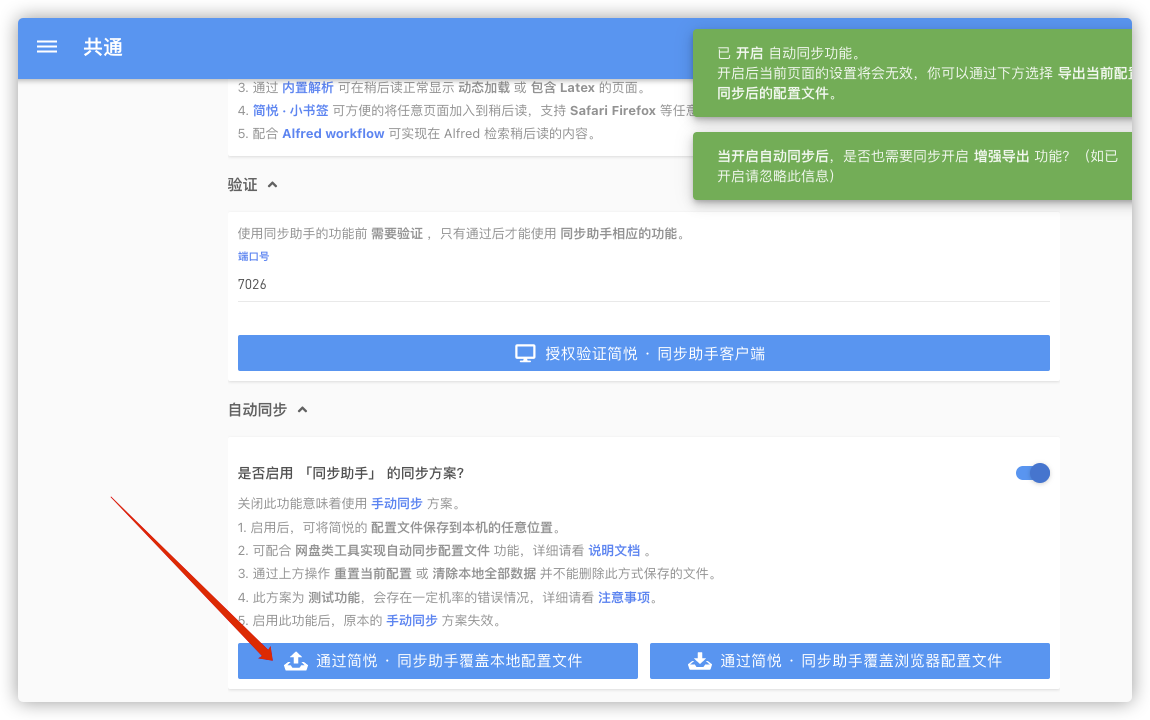1150x720 pixels.
Task: Click the 共通 page title
Action: click(x=103, y=46)
